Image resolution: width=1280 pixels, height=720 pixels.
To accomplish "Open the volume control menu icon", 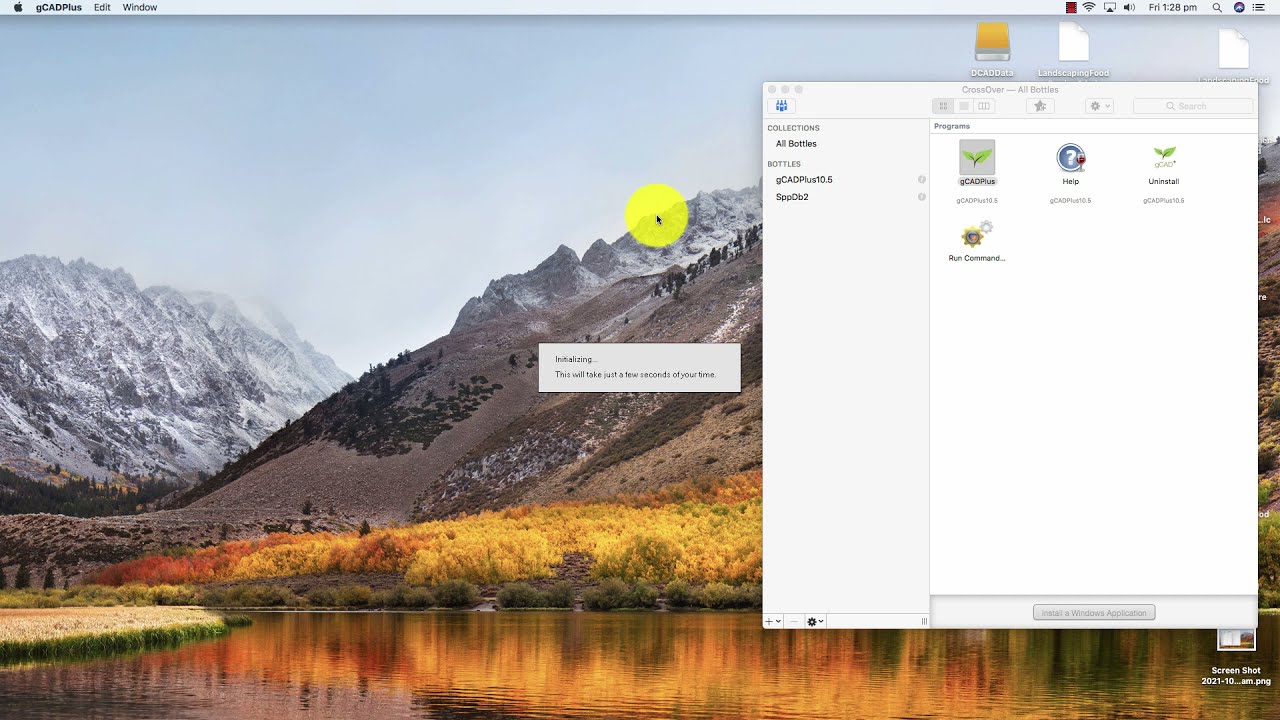I will click(1129, 7).
